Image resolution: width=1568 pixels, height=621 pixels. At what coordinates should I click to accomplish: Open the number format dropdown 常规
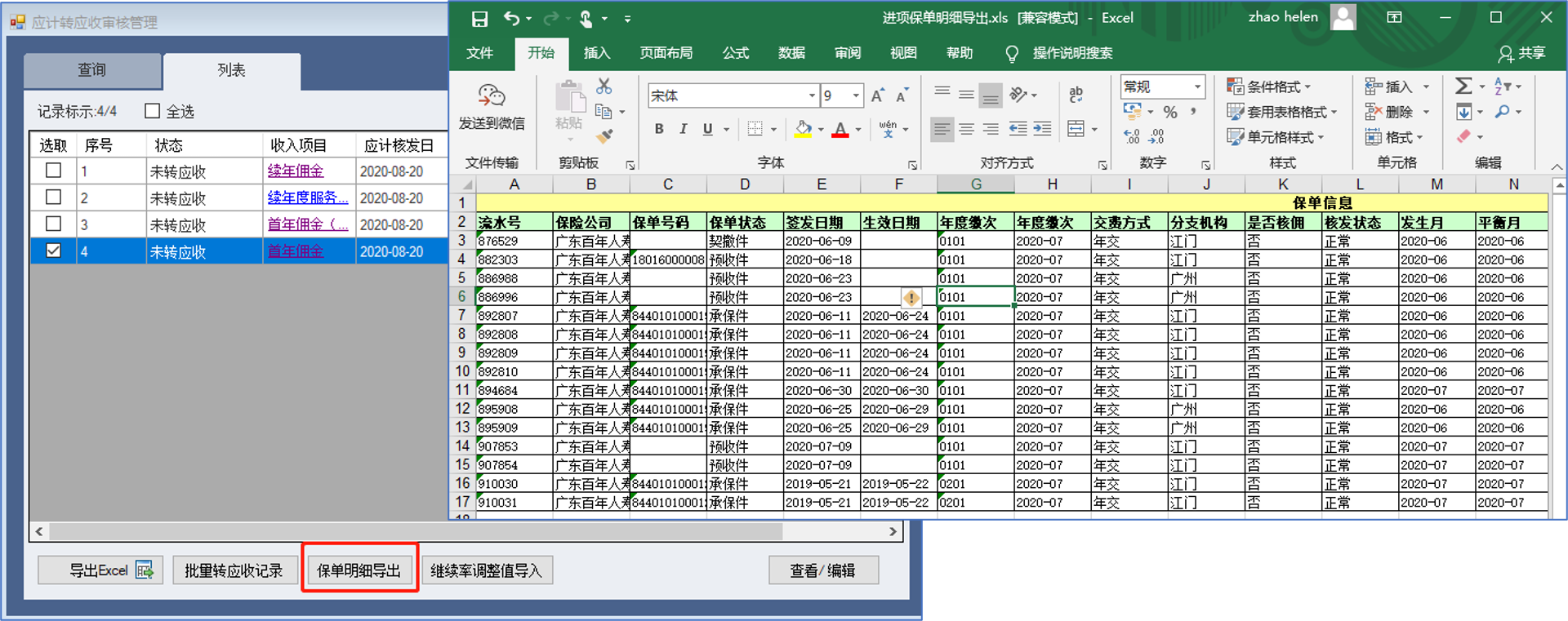[1197, 86]
